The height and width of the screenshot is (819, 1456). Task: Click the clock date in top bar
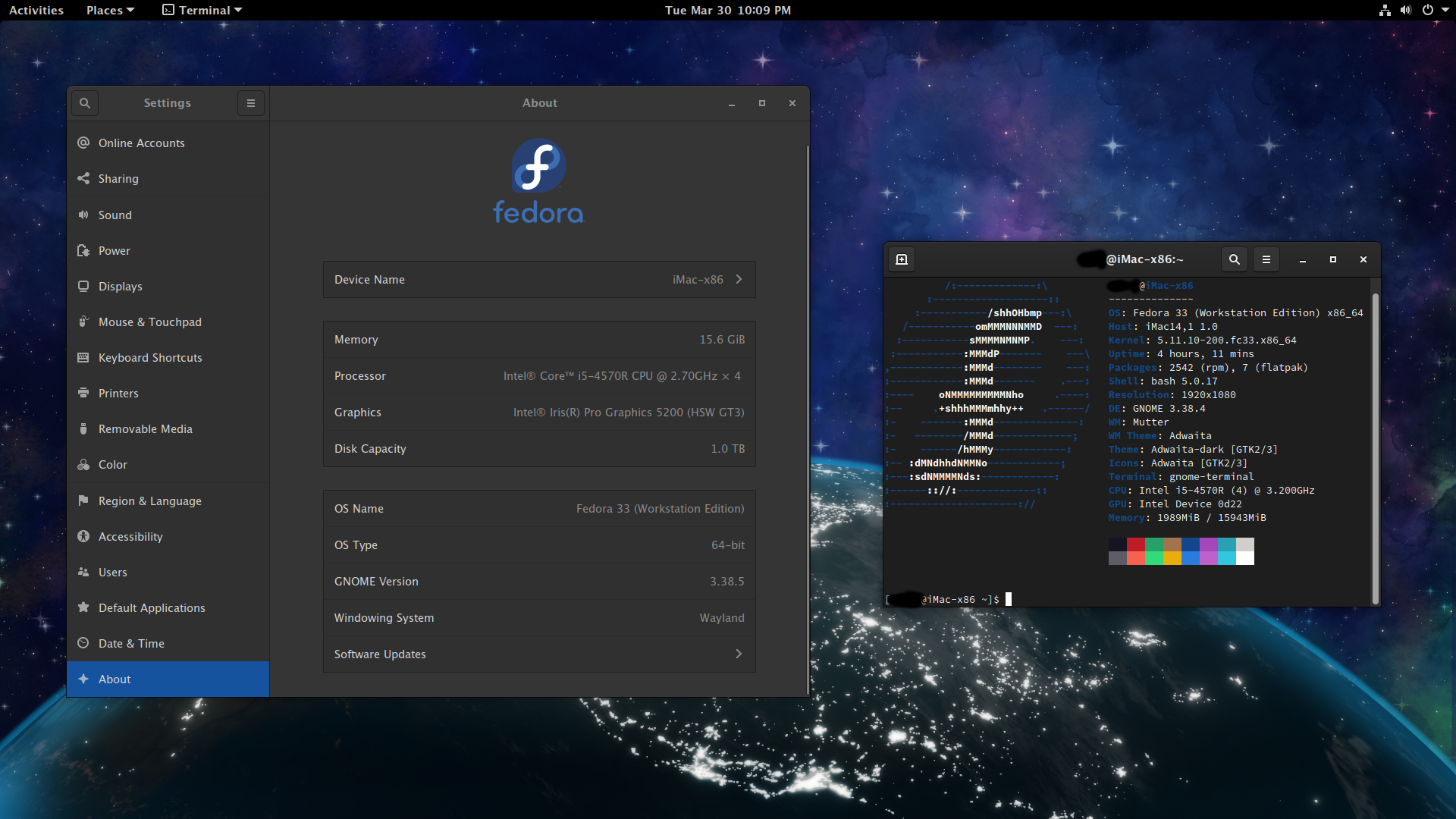click(728, 10)
